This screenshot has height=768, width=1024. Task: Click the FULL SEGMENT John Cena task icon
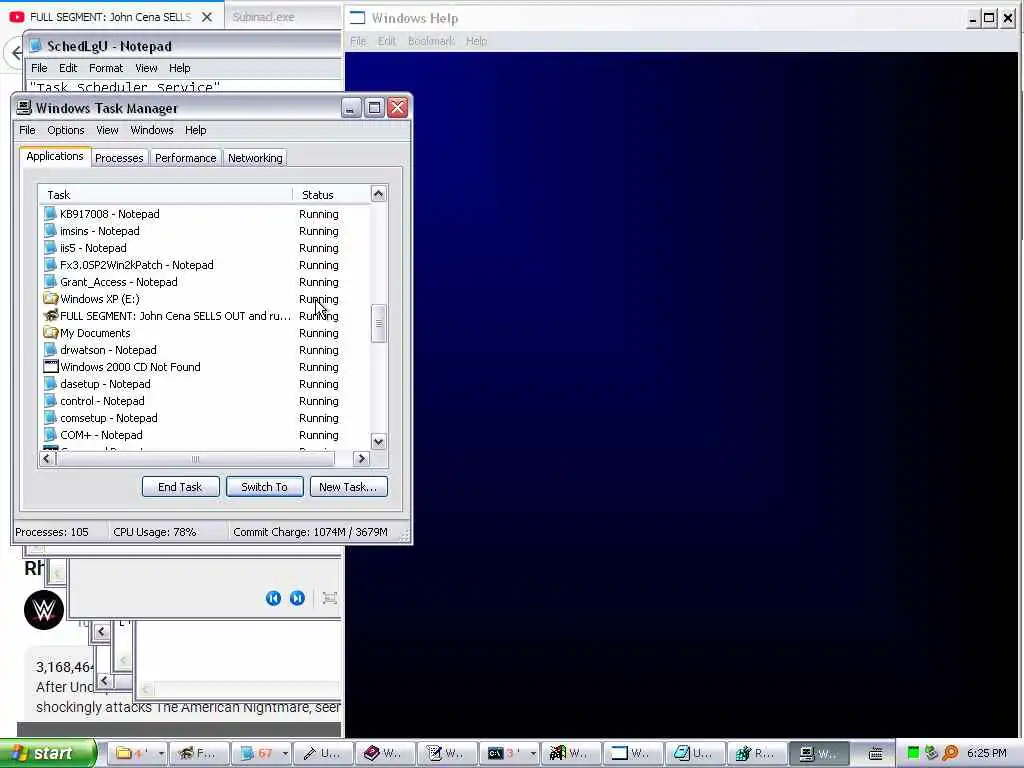click(50, 316)
